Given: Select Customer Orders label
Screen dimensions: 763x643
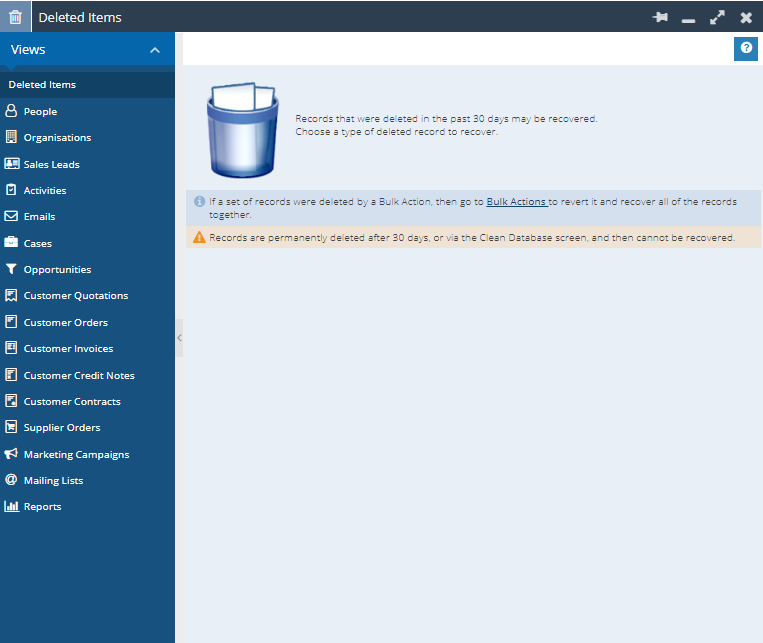Looking at the screenshot, I should pos(66,322).
